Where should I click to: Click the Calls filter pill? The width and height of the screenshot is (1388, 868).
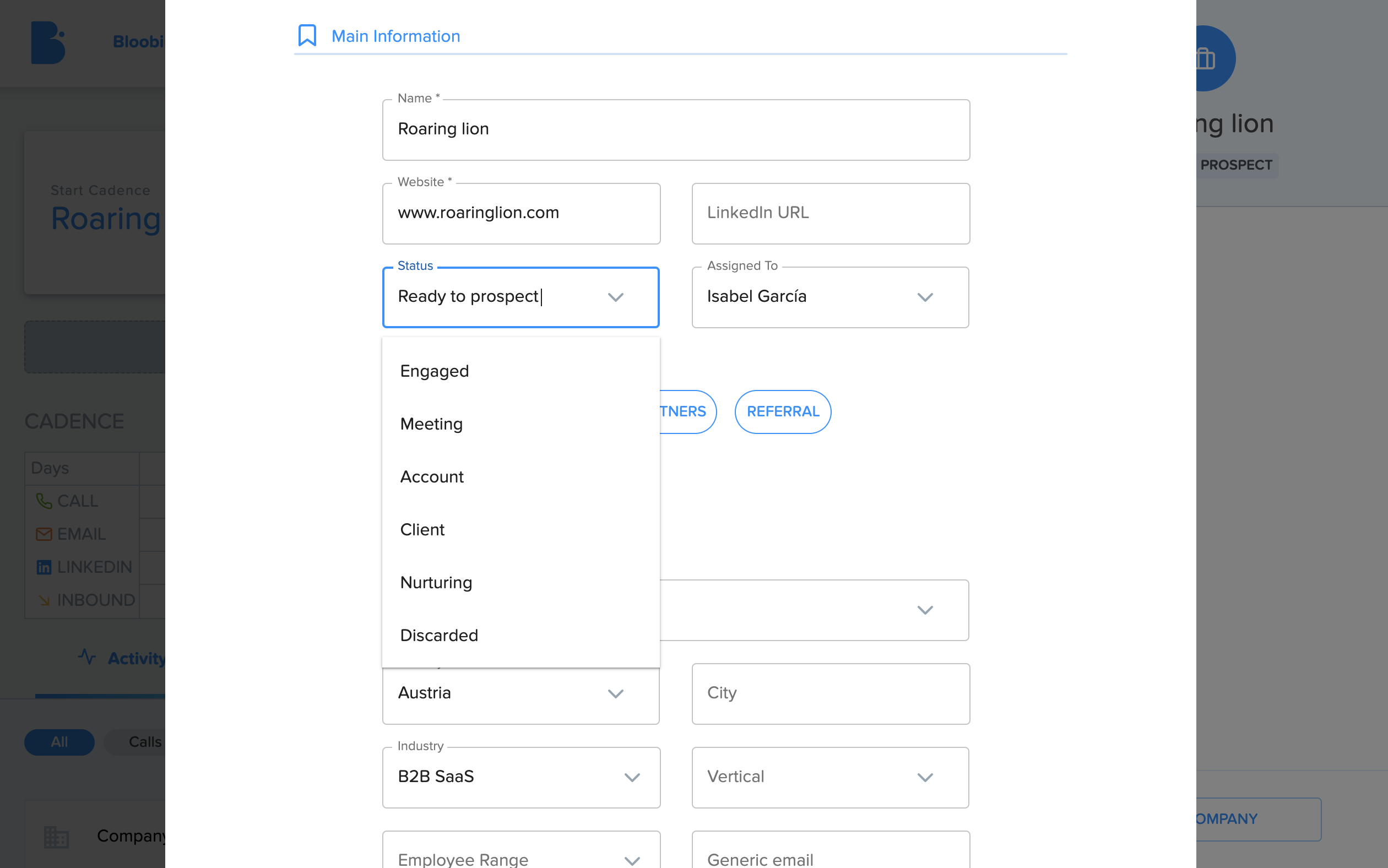[x=135, y=742]
